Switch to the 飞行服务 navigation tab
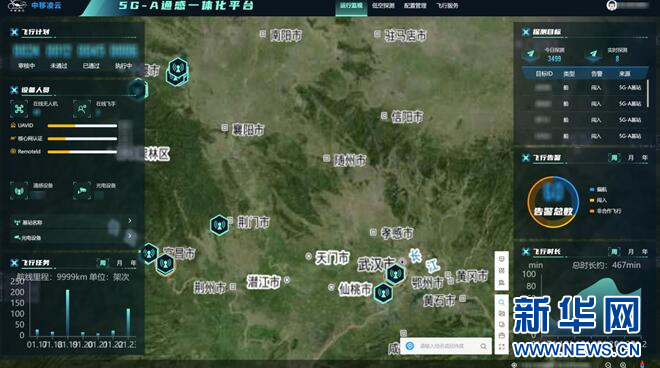The image size is (660, 368). [x=447, y=5]
